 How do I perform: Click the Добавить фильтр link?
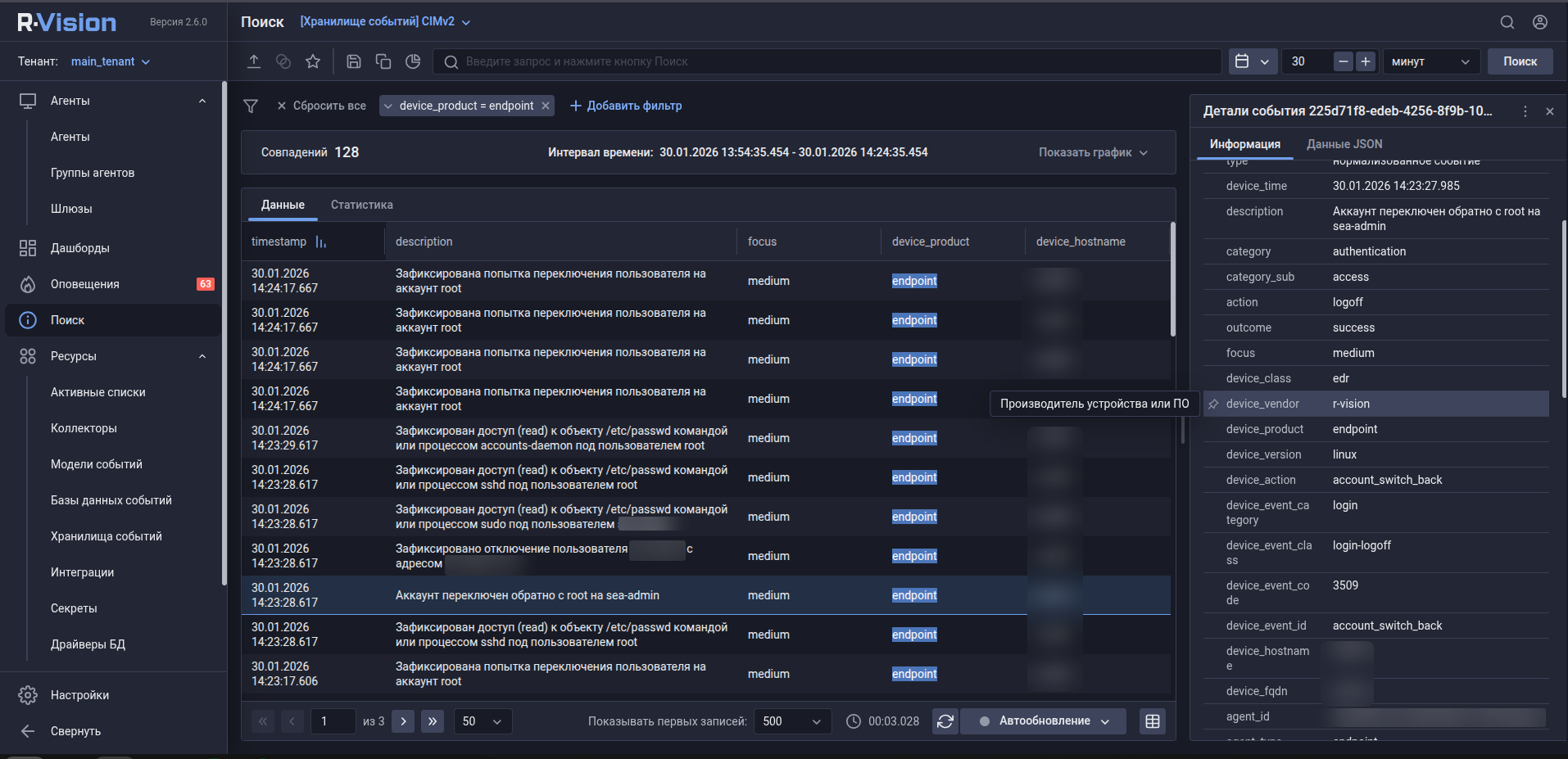[626, 106]
